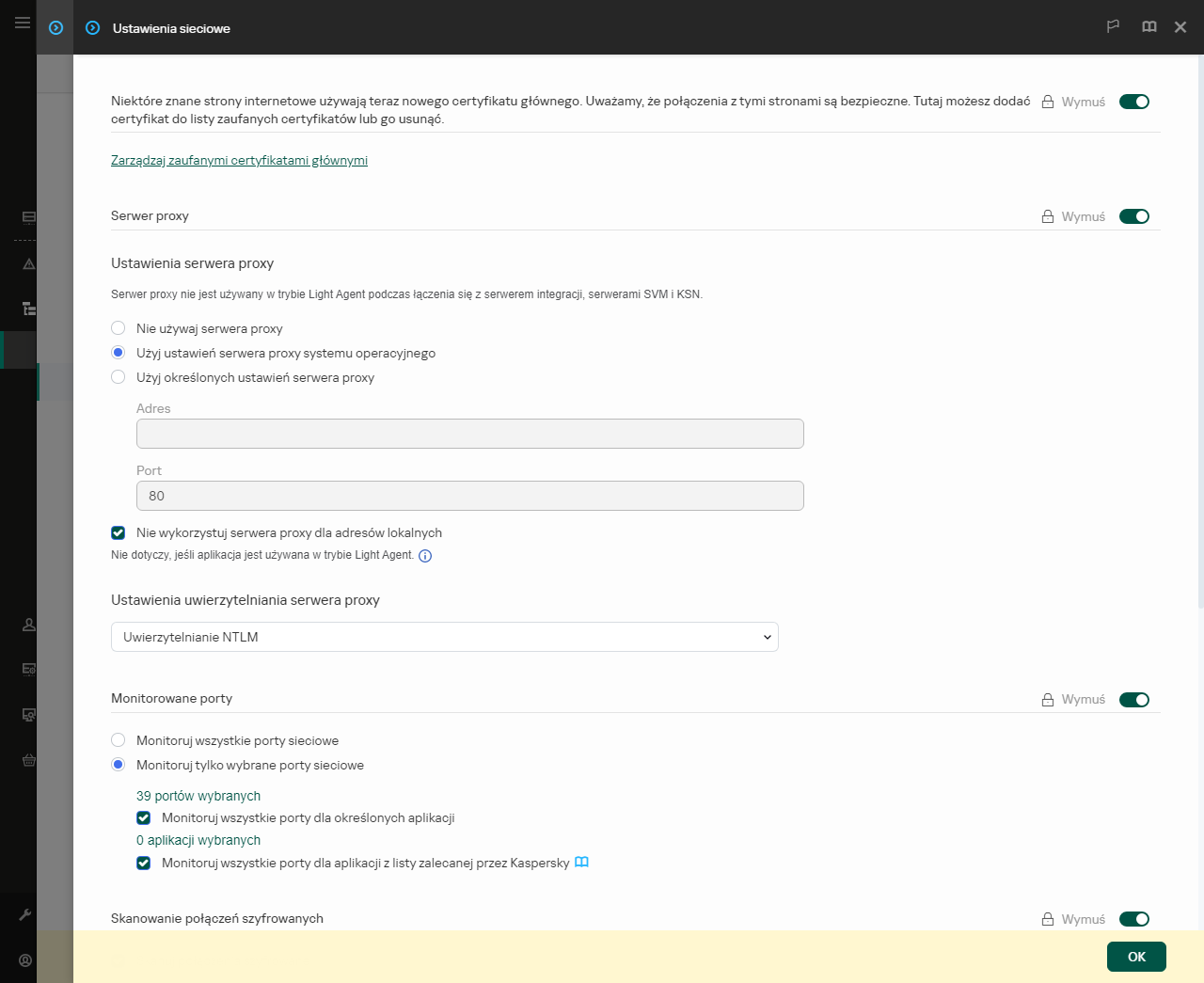Open the user account icon at sidebar bottom
This screenshot has width=1204, height=983.
27,960
